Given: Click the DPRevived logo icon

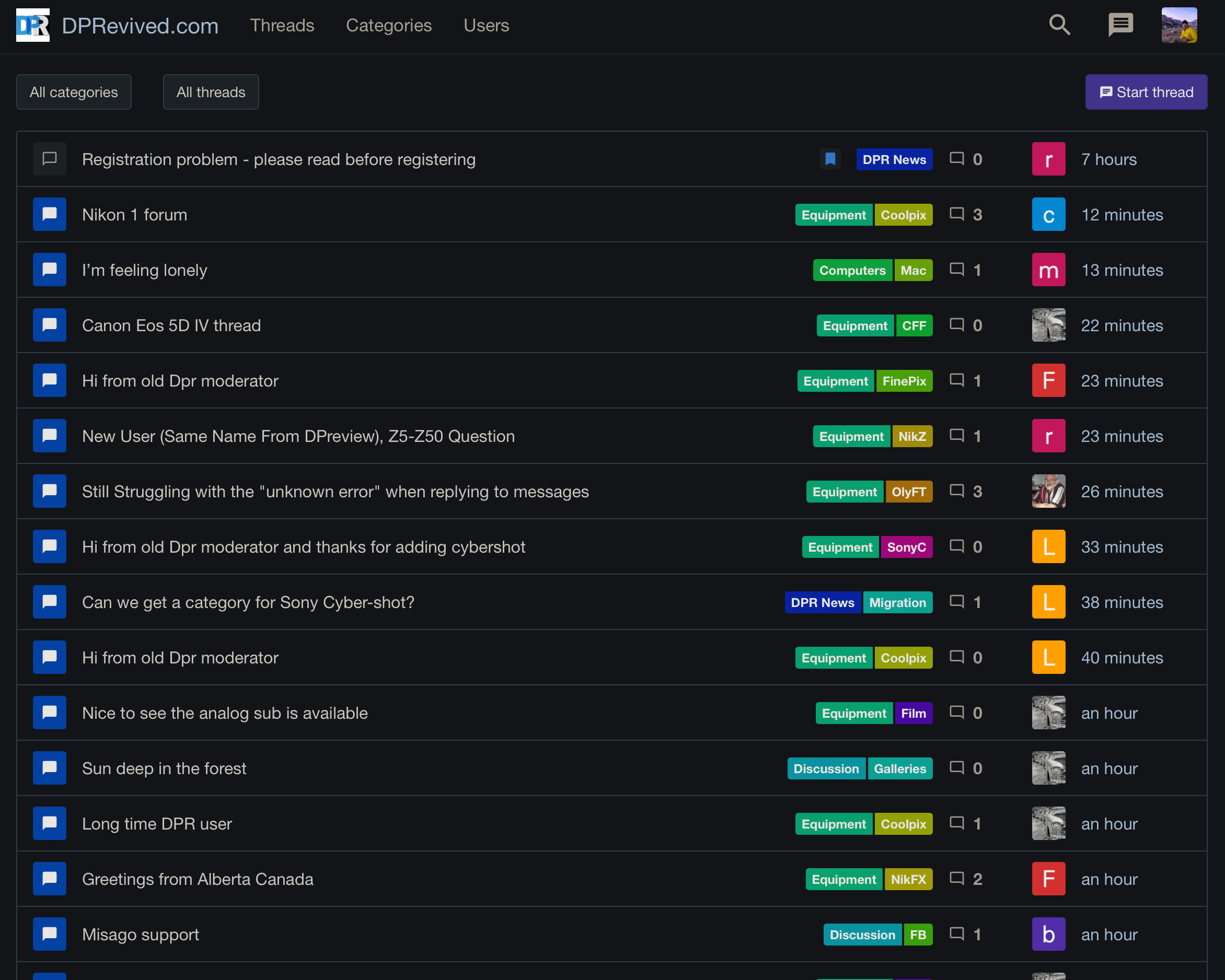Looking at the screenshot, I should click(33, 25).
